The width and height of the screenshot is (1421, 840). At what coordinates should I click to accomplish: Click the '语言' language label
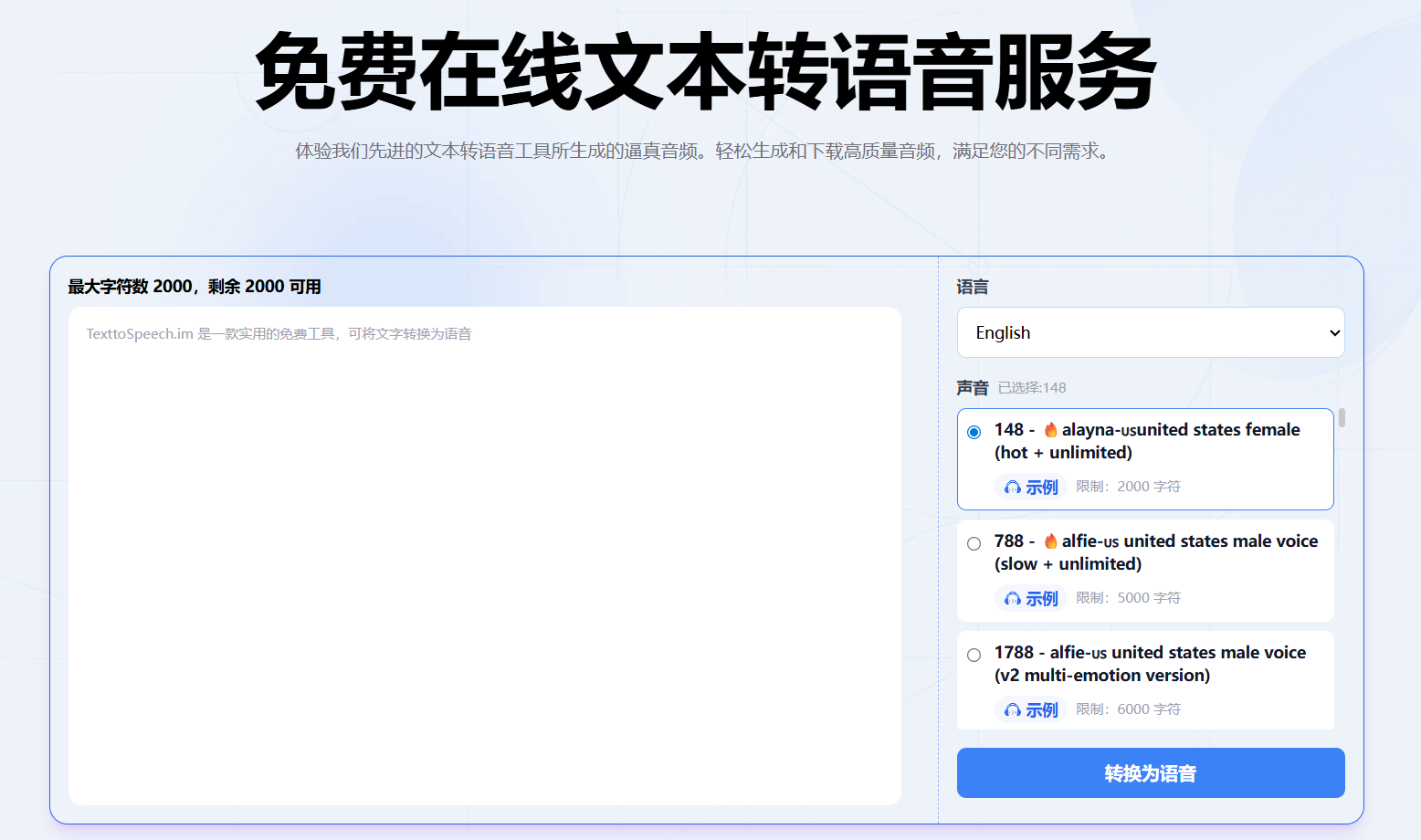click(x=973, y=287)
